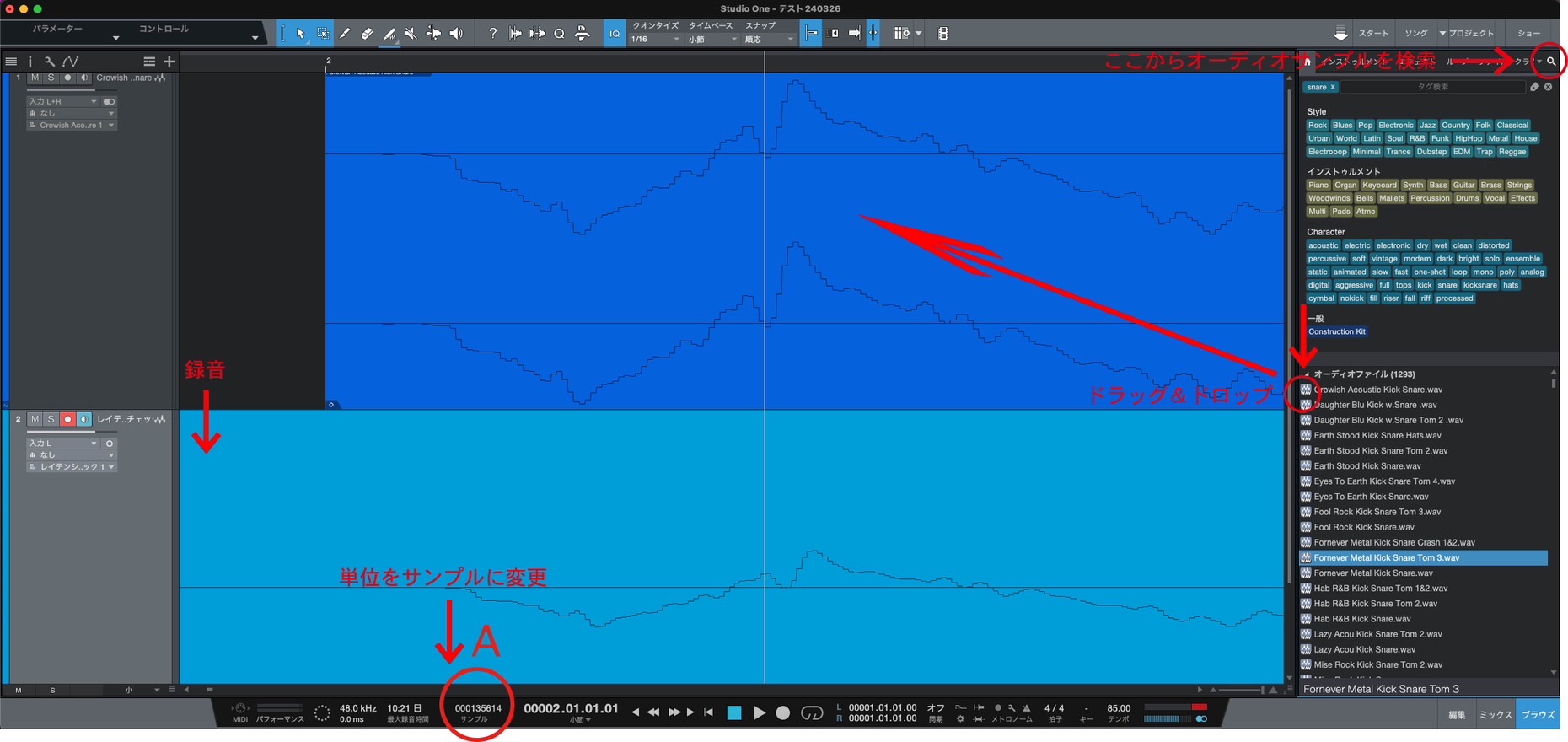Screen dimensions: 1568x742
Task: Solo track 2
Action: click(x=51, y=419)
